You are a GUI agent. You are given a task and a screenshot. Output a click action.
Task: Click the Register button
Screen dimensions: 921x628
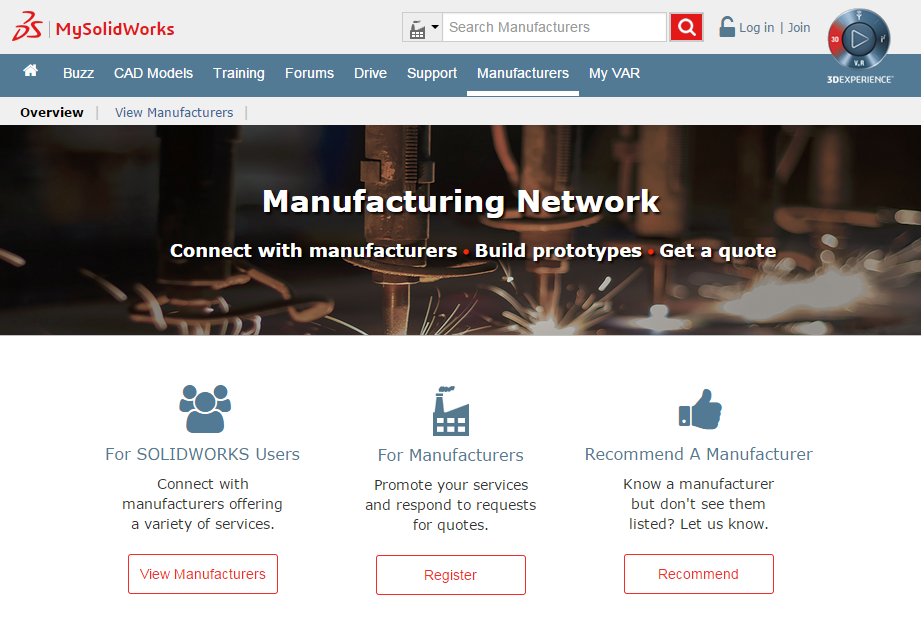coord(451,575)
